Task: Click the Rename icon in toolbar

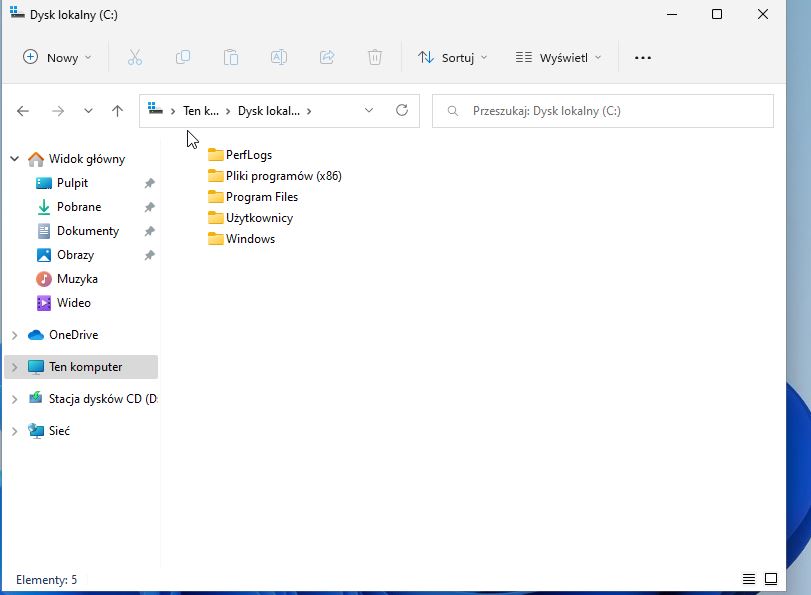Action: (x=279, y=57)
